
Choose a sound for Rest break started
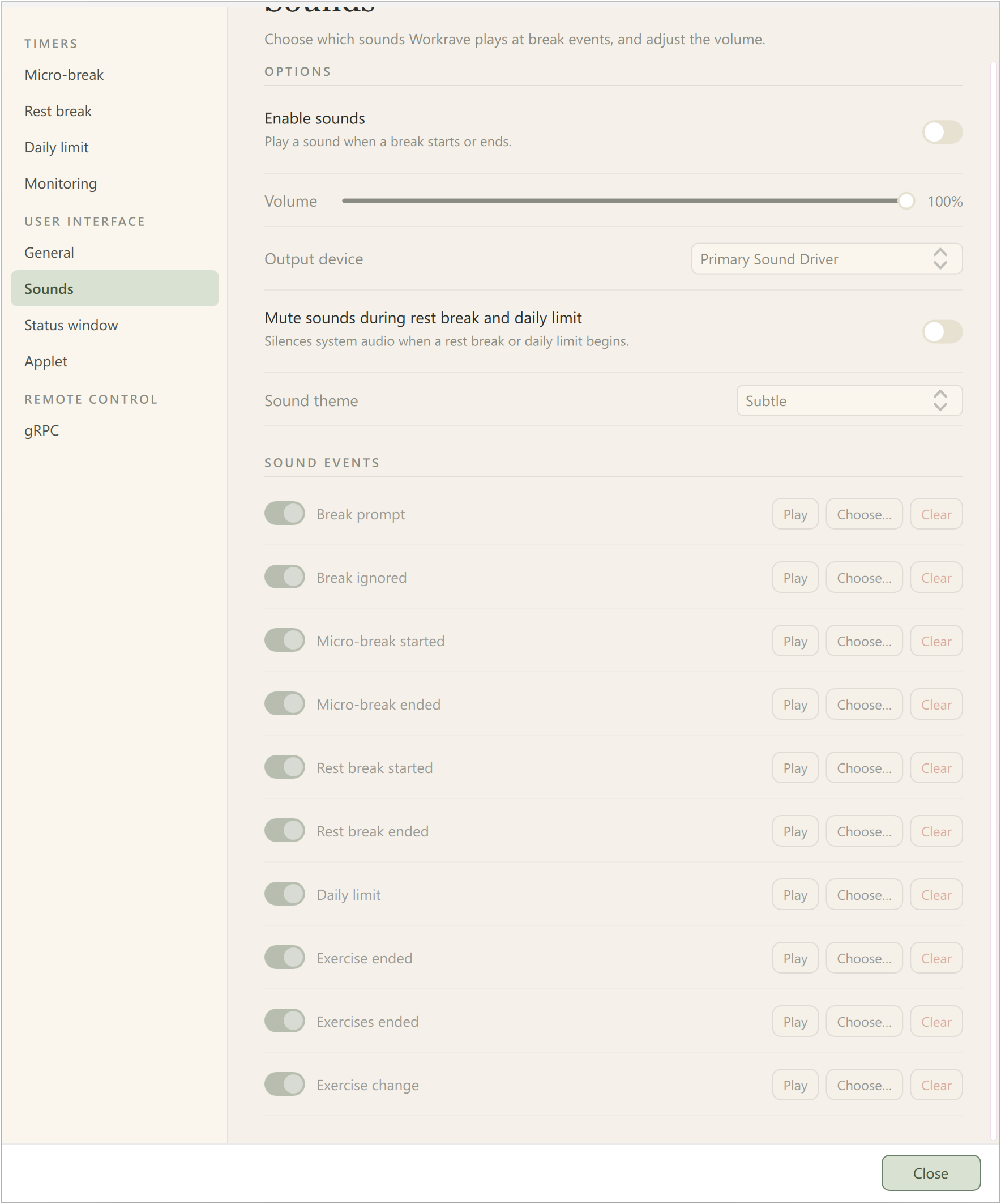coord(864,768)
